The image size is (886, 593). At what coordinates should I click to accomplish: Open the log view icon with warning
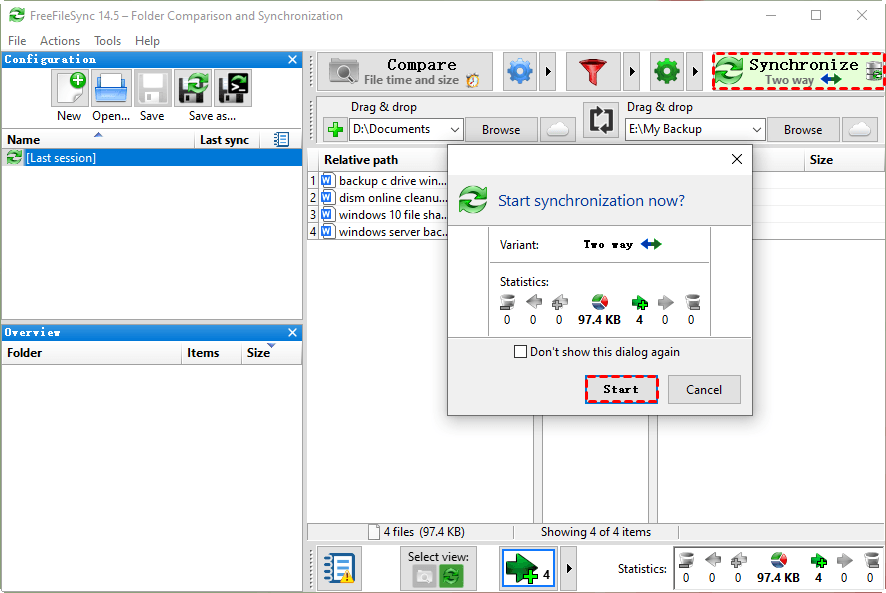339,568
